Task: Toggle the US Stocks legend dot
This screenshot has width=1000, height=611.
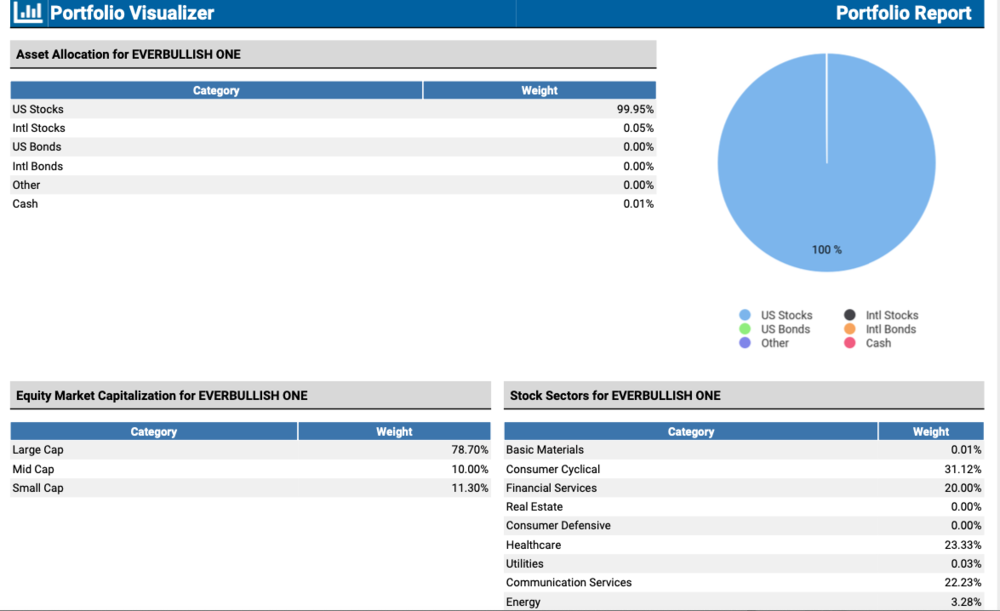Action: click(745, 315)
